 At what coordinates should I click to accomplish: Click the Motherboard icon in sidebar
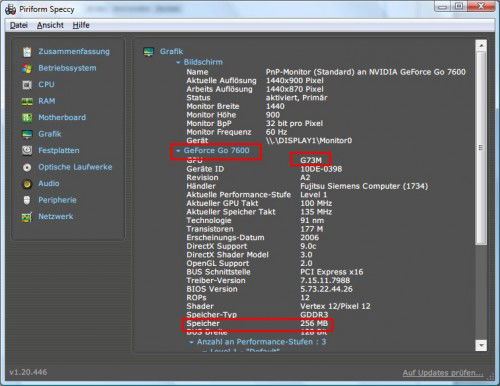(27, 118)
